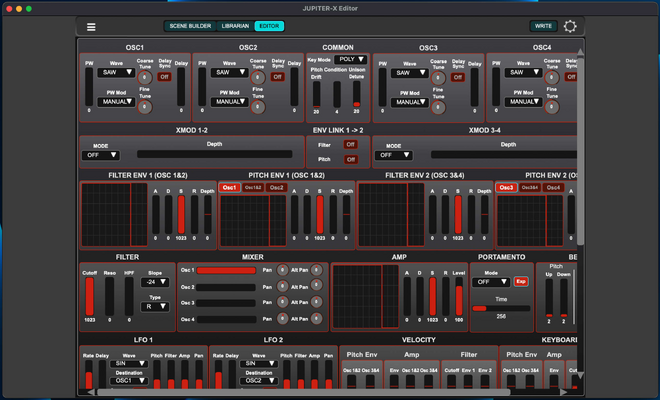Image resolution: width=660 pixels, height=400 pixels.
Task: Open the settings gear icon
Action: click(570, 26)
